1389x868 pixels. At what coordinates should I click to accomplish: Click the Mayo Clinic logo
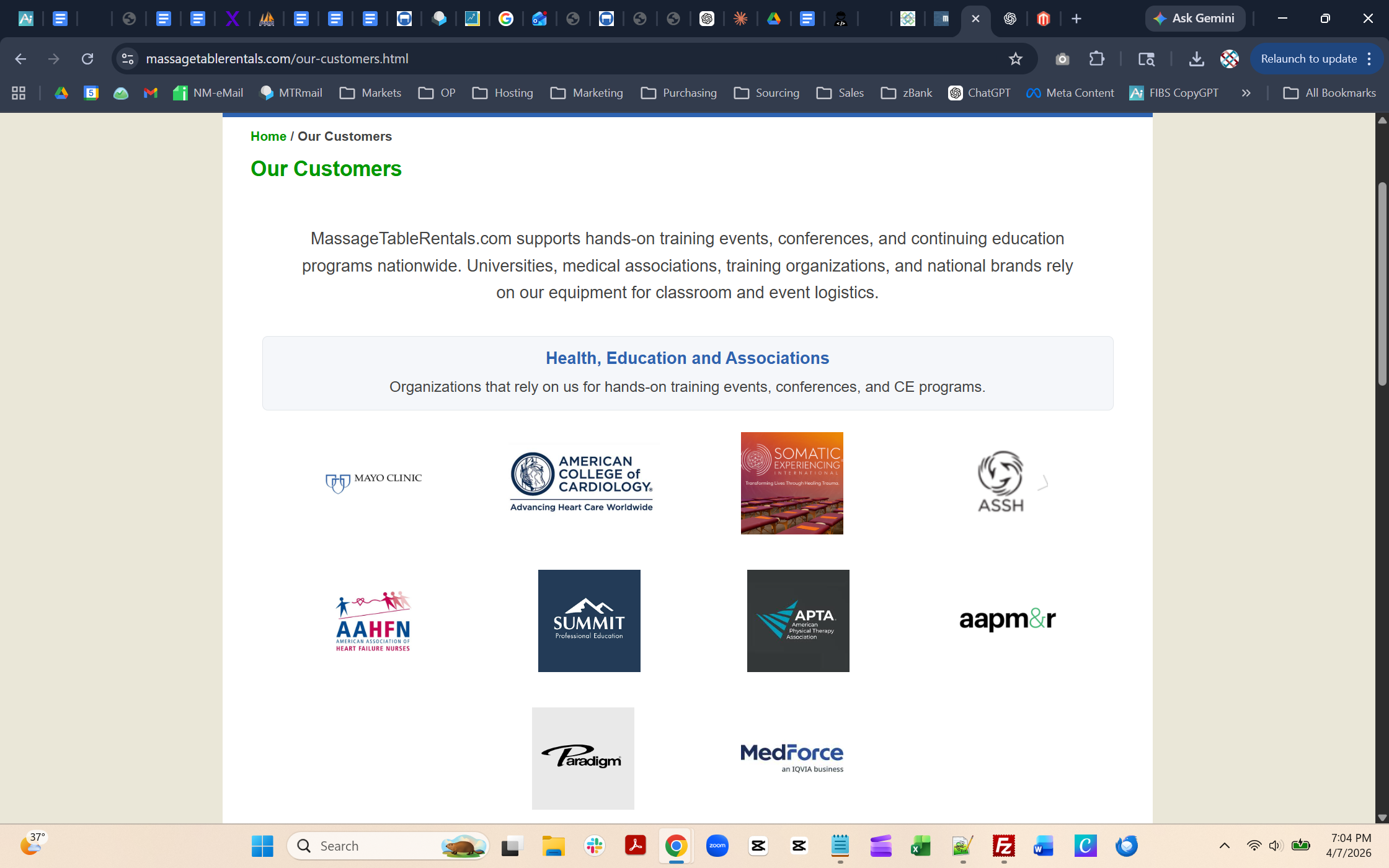click(x=374, y=482)
